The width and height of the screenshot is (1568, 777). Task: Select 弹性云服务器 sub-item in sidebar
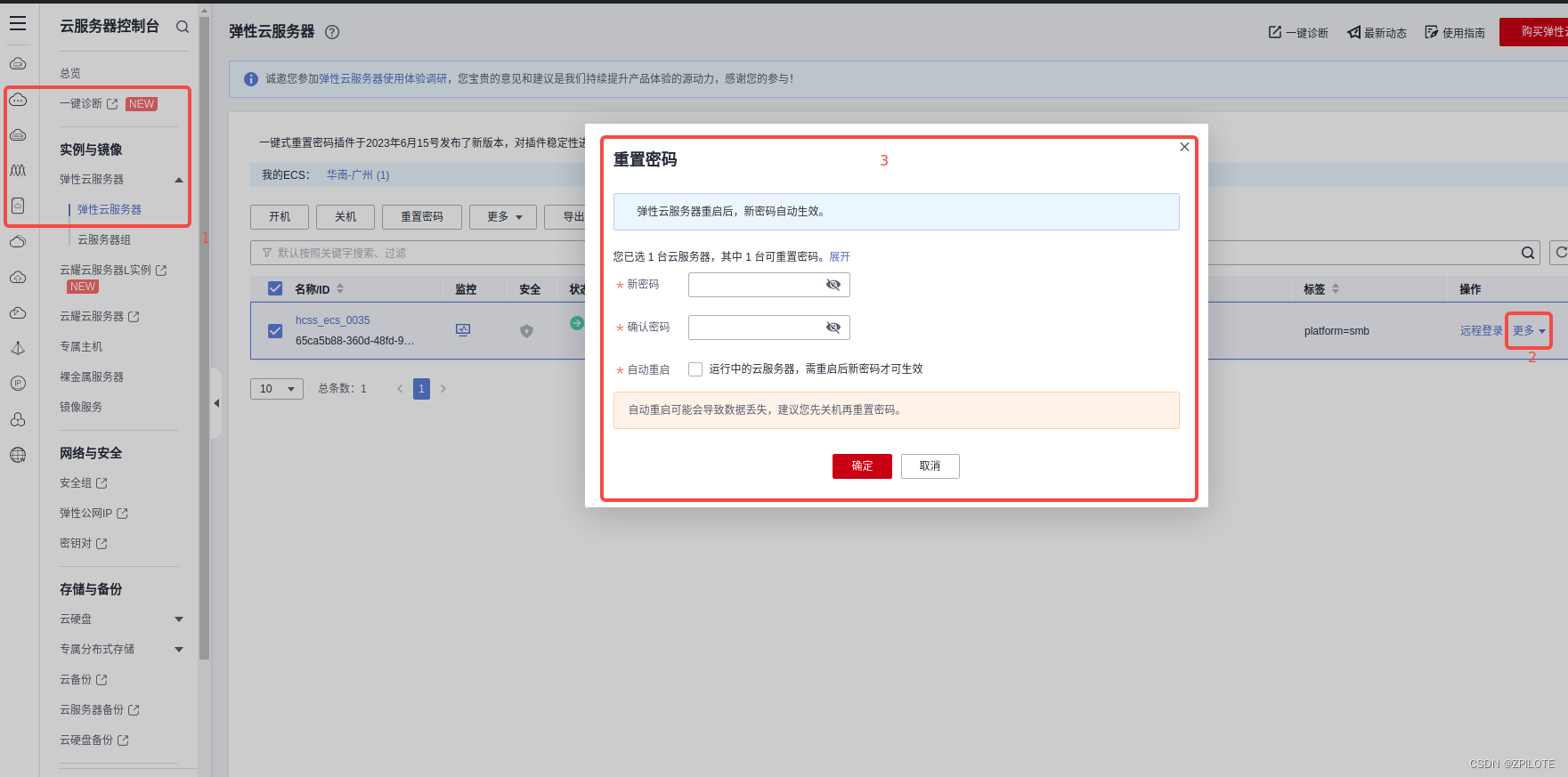coord(110,210)
